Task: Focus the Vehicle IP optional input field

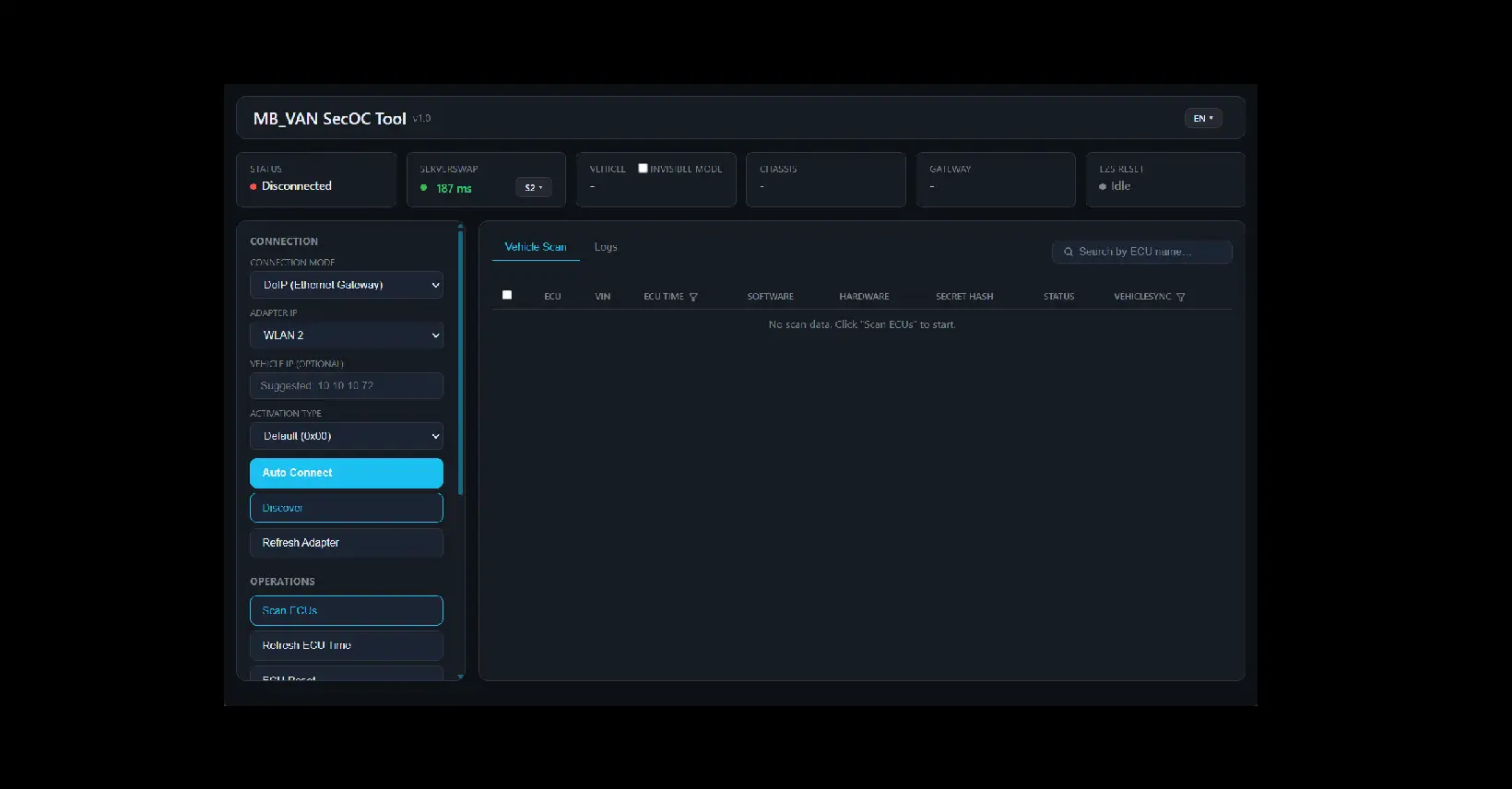Action: tap(347, 386)
